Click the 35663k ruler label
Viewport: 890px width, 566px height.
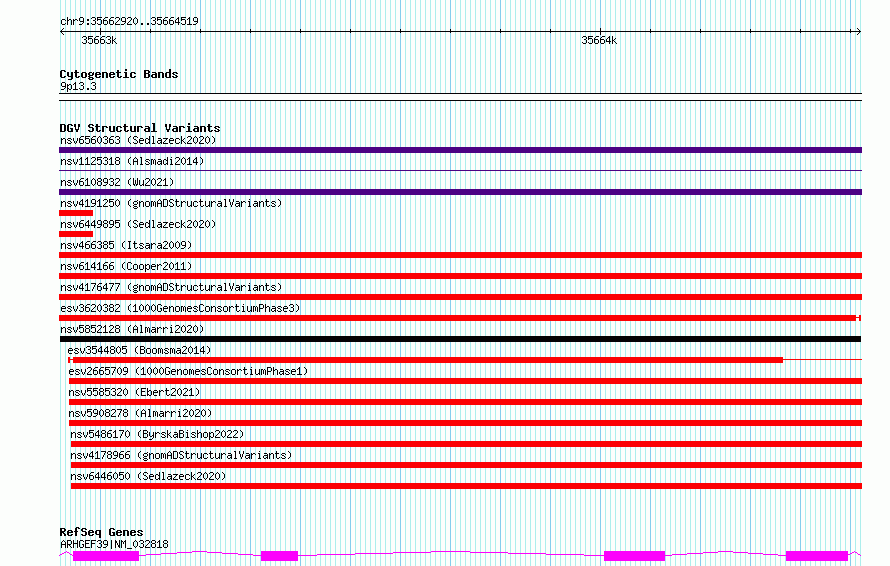pos(99,40)
